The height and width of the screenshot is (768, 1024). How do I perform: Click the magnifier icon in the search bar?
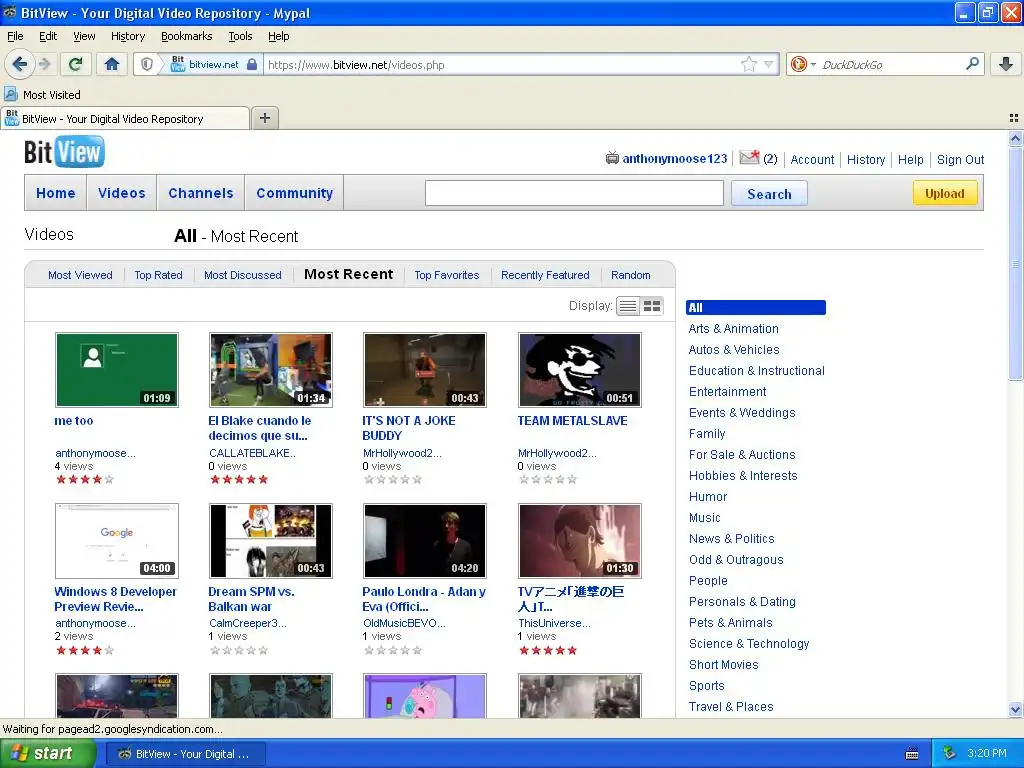click(x=972, y=63)
